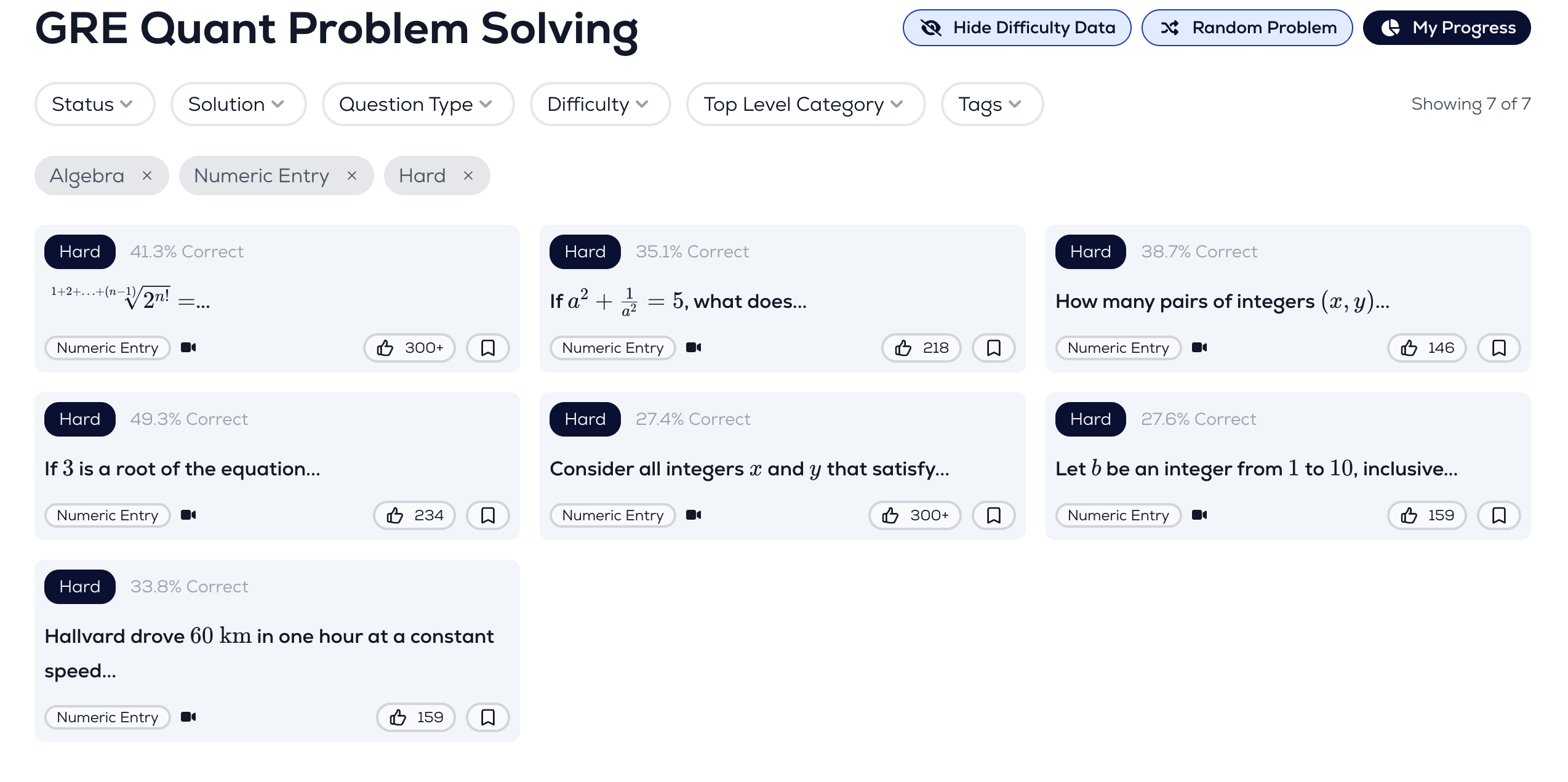
Task: Open a Random Problem
Action: 1247,28
